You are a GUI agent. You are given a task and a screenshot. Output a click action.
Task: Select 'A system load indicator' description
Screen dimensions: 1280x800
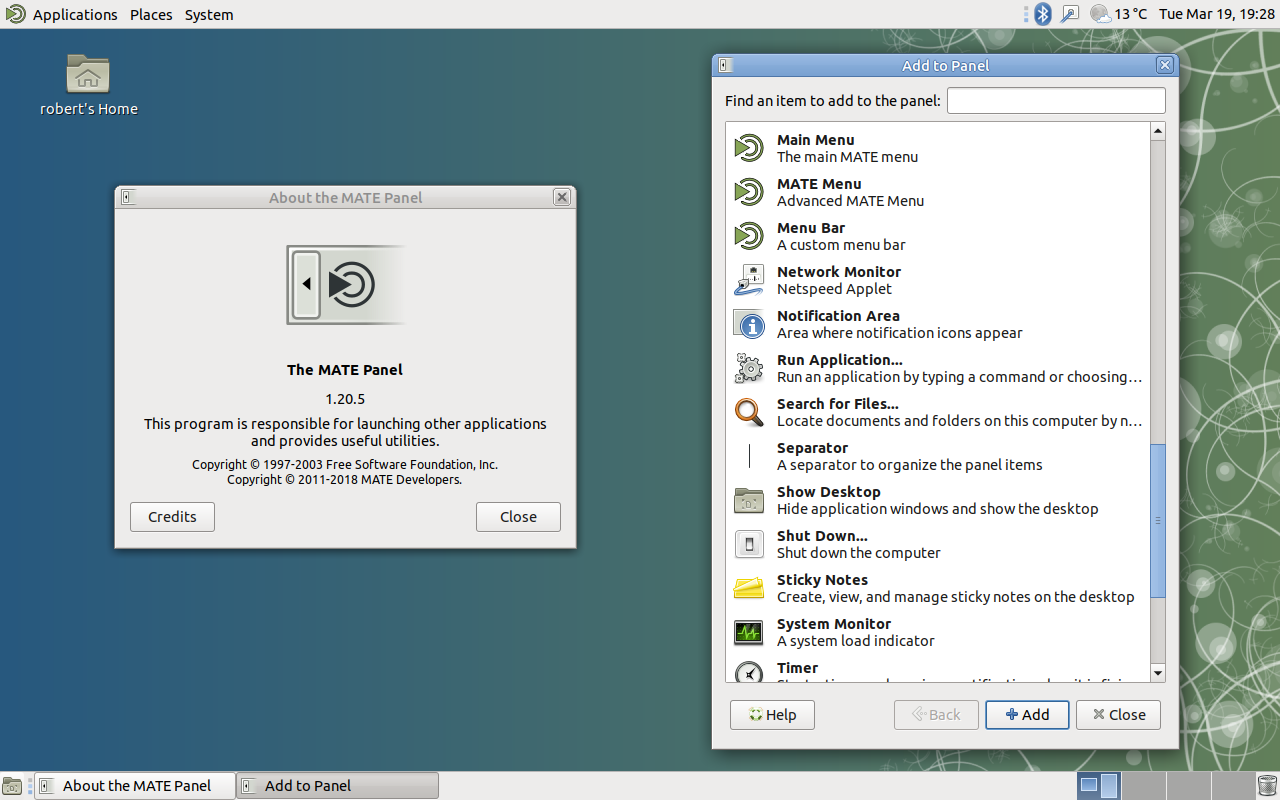(856, 641)
